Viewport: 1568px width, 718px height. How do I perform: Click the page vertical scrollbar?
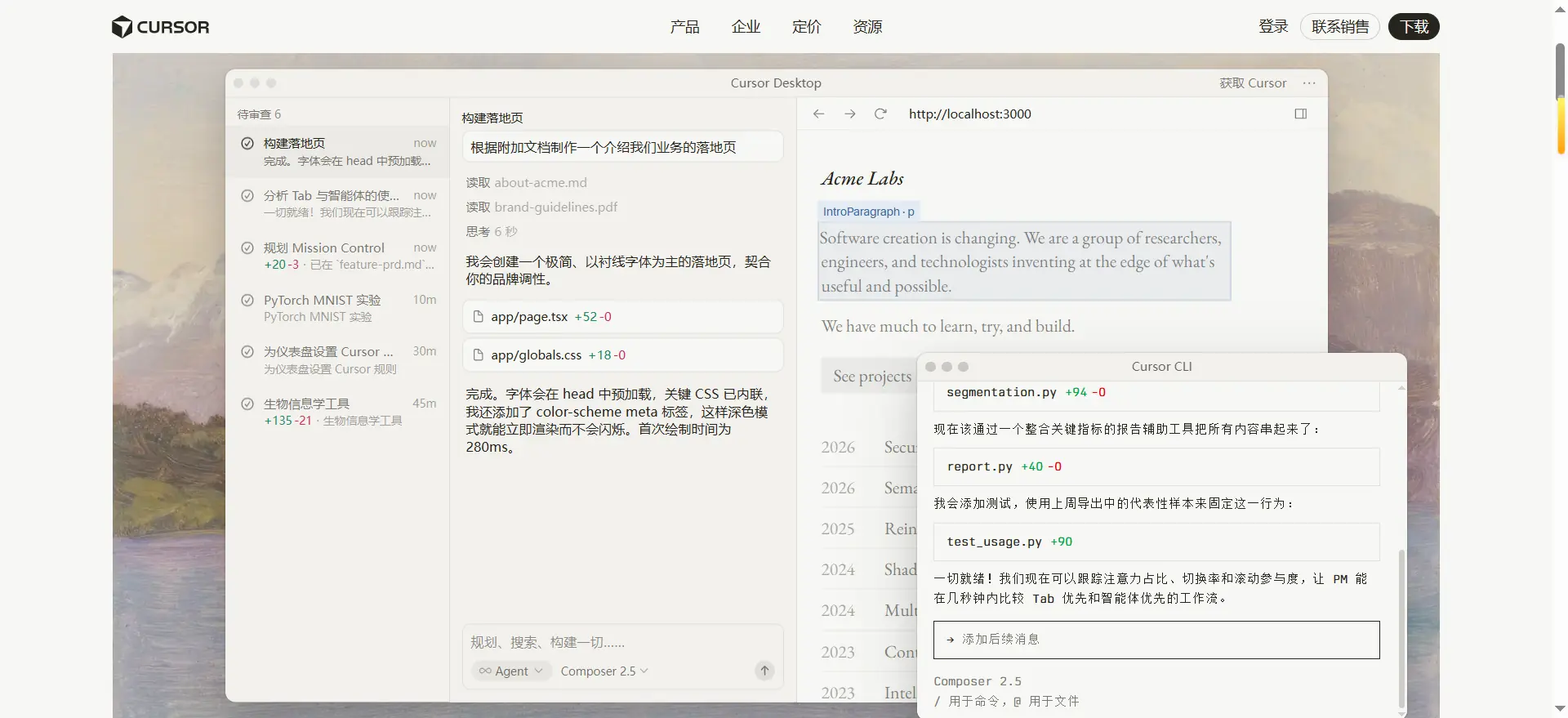(x=1561, y=98)
